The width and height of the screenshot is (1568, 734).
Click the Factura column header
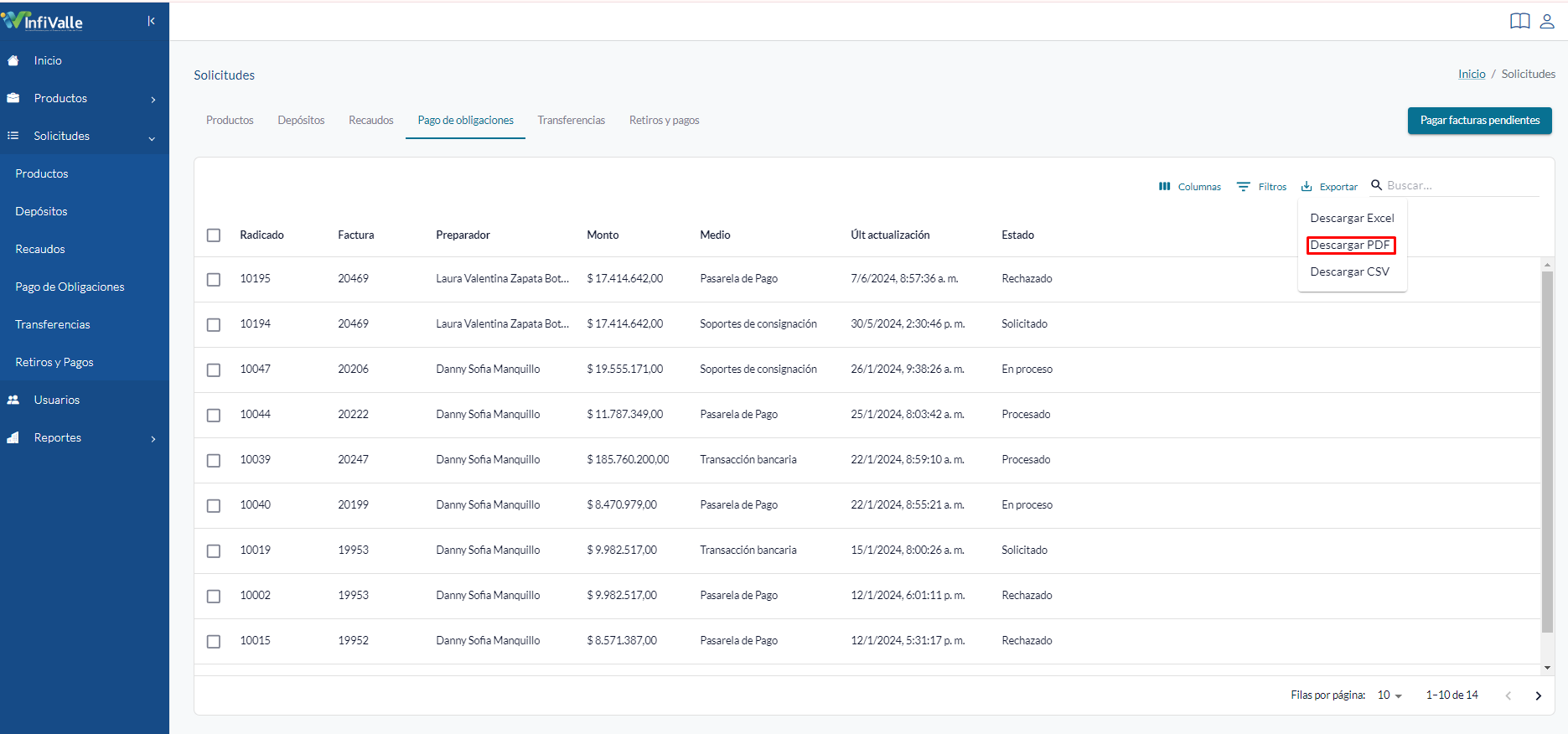[356, 235]
